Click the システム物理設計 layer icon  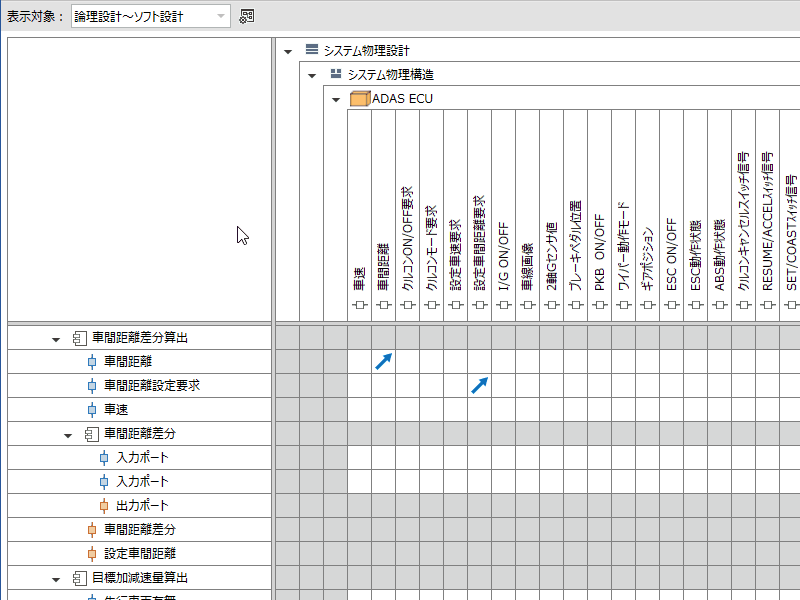tap(312, 50)
